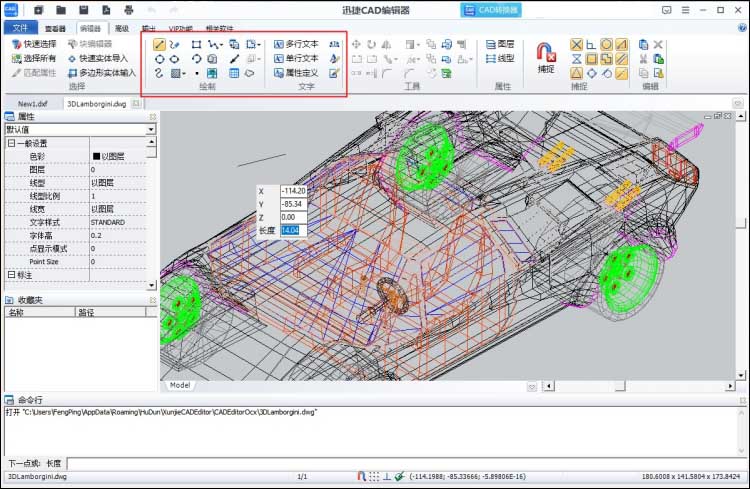Collapse the 标注 section in properties
This screenshot has width=750, height=489.
point(11,275)
